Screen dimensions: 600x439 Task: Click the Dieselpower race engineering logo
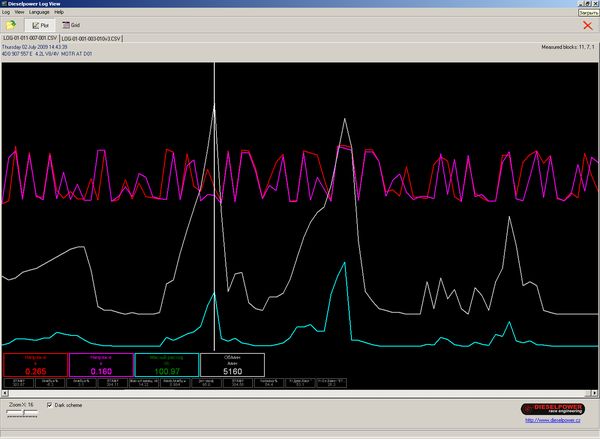click(x=555, y=408)
